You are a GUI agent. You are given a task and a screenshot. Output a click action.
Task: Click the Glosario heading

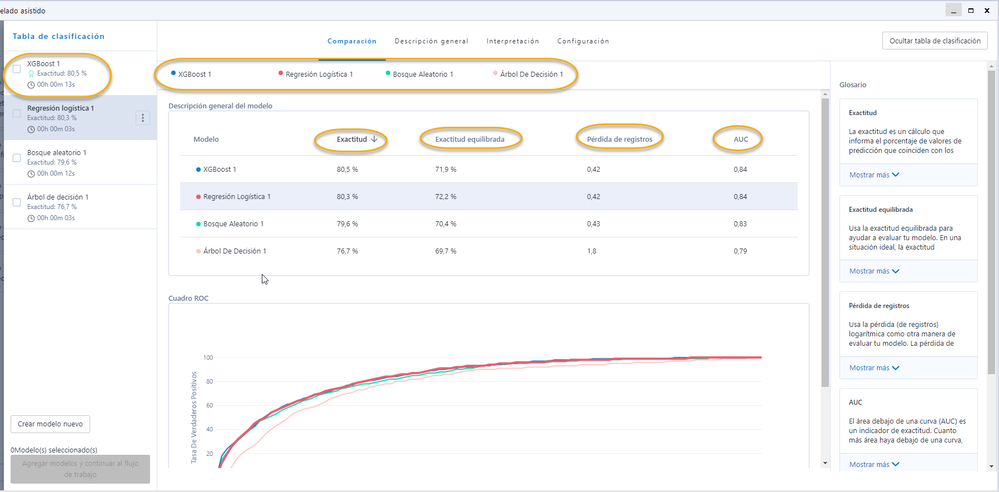click(852, 84)
